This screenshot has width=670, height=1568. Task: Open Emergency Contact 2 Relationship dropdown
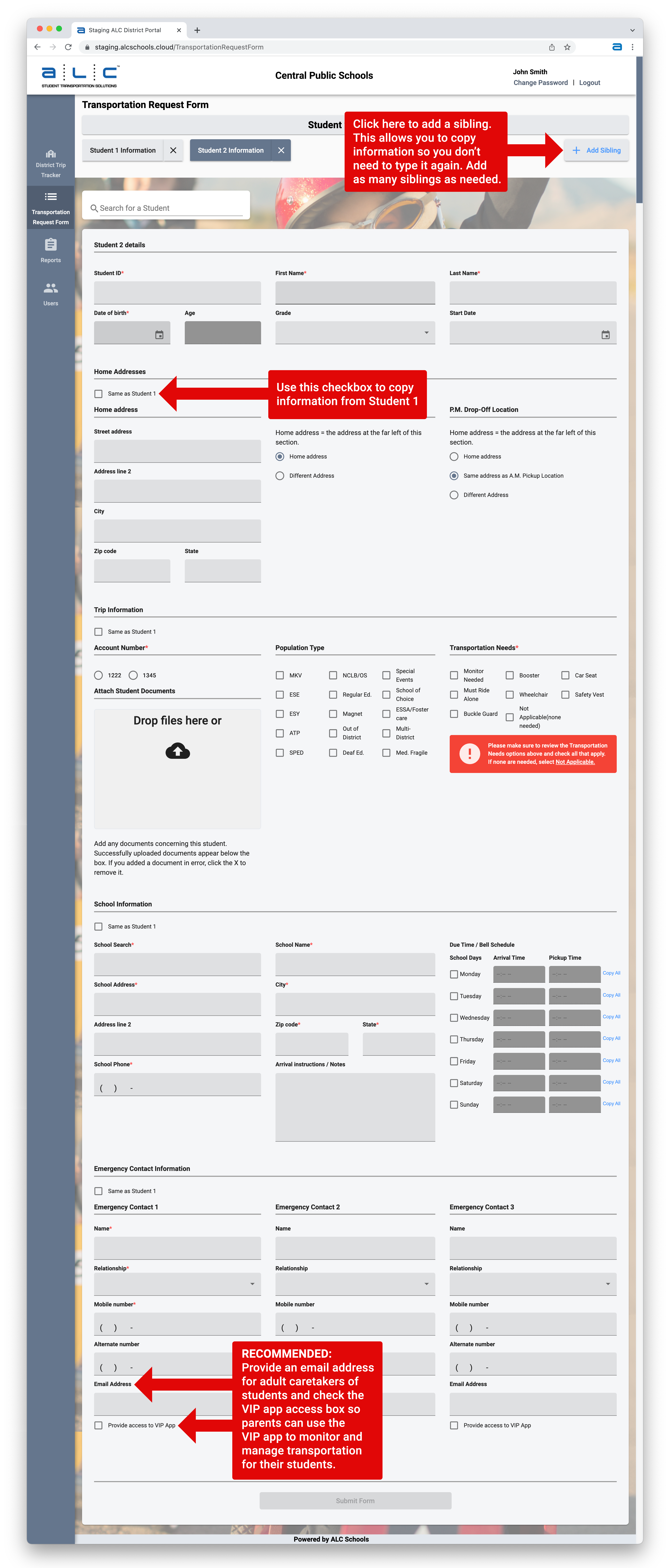click(355, 1284)
